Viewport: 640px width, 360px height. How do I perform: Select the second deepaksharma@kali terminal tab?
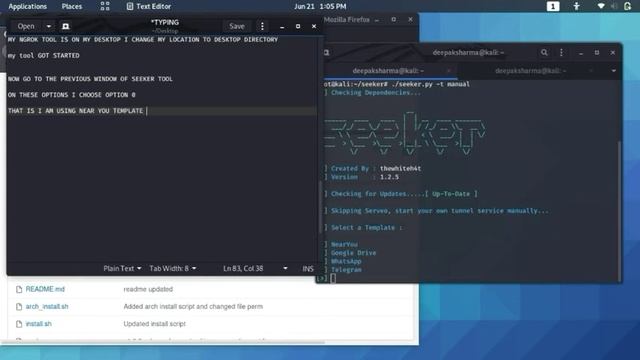pyautogui.click(x=530, y=71)
